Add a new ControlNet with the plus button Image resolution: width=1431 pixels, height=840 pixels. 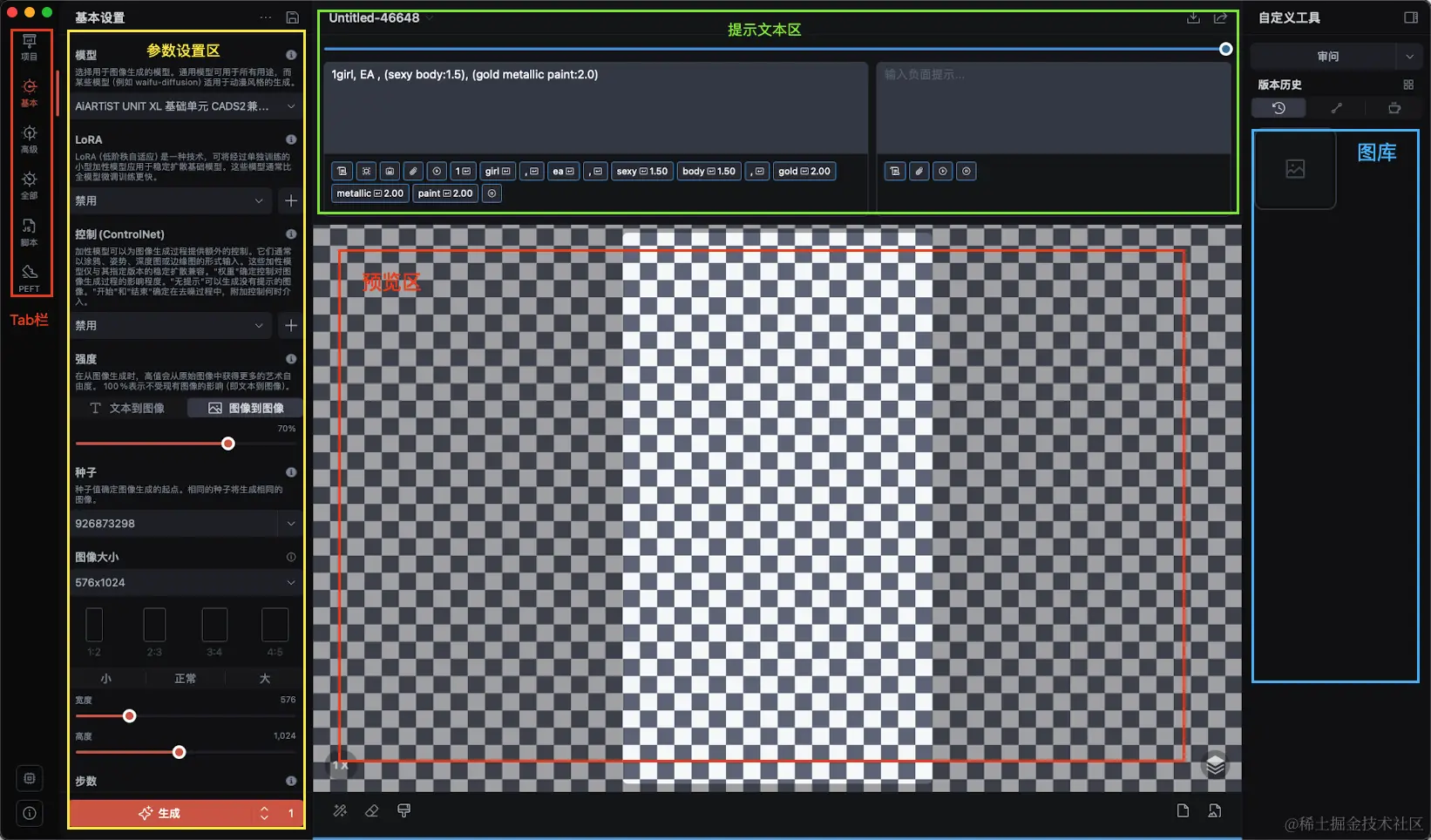pyautogui.click(x=291, y=325)
